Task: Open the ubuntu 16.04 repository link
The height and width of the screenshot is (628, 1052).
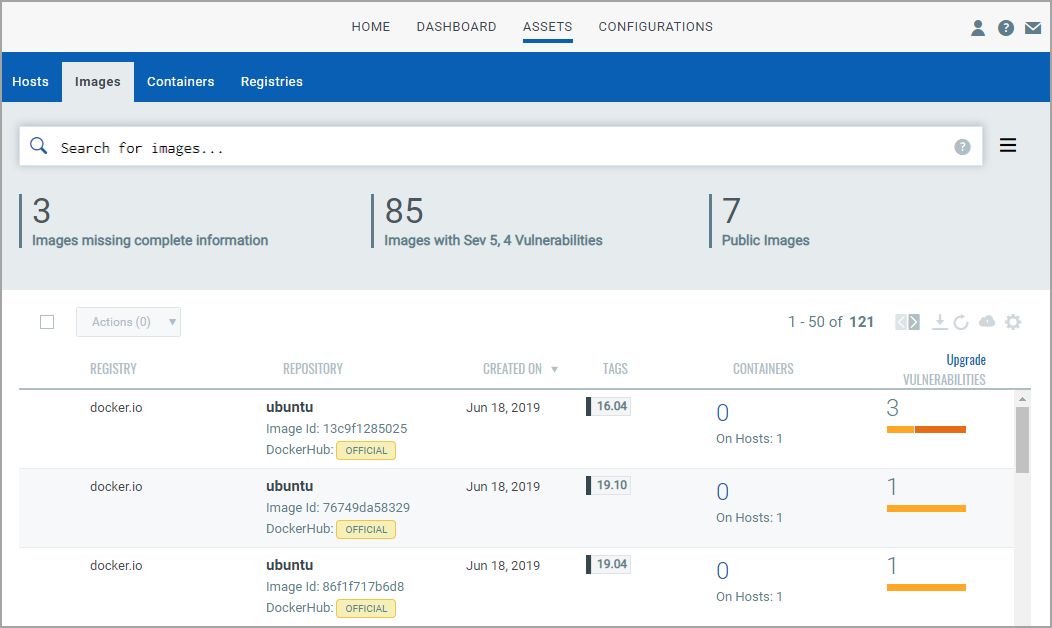Action: [289, 407]
